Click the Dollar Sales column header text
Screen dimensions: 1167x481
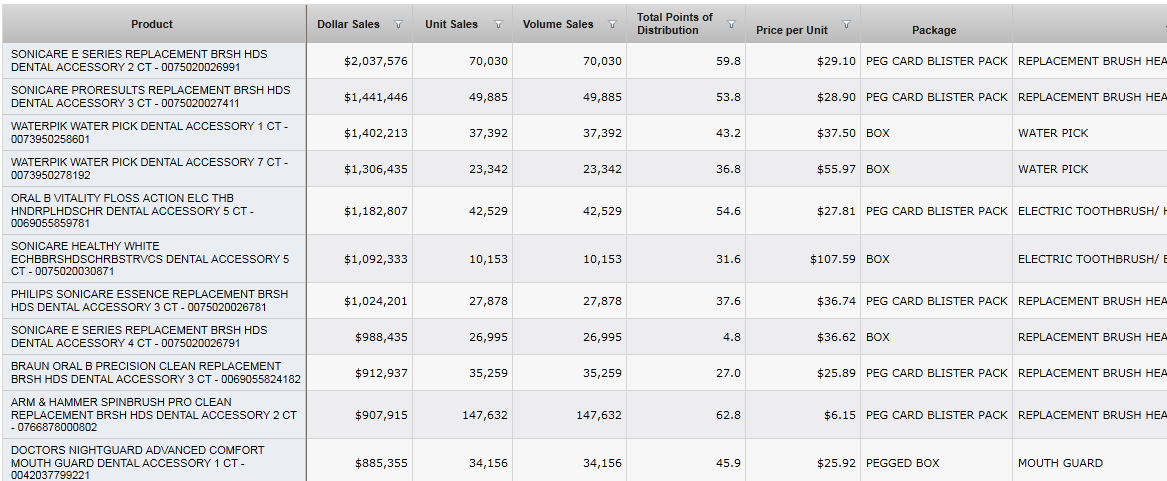click(349, 24)
